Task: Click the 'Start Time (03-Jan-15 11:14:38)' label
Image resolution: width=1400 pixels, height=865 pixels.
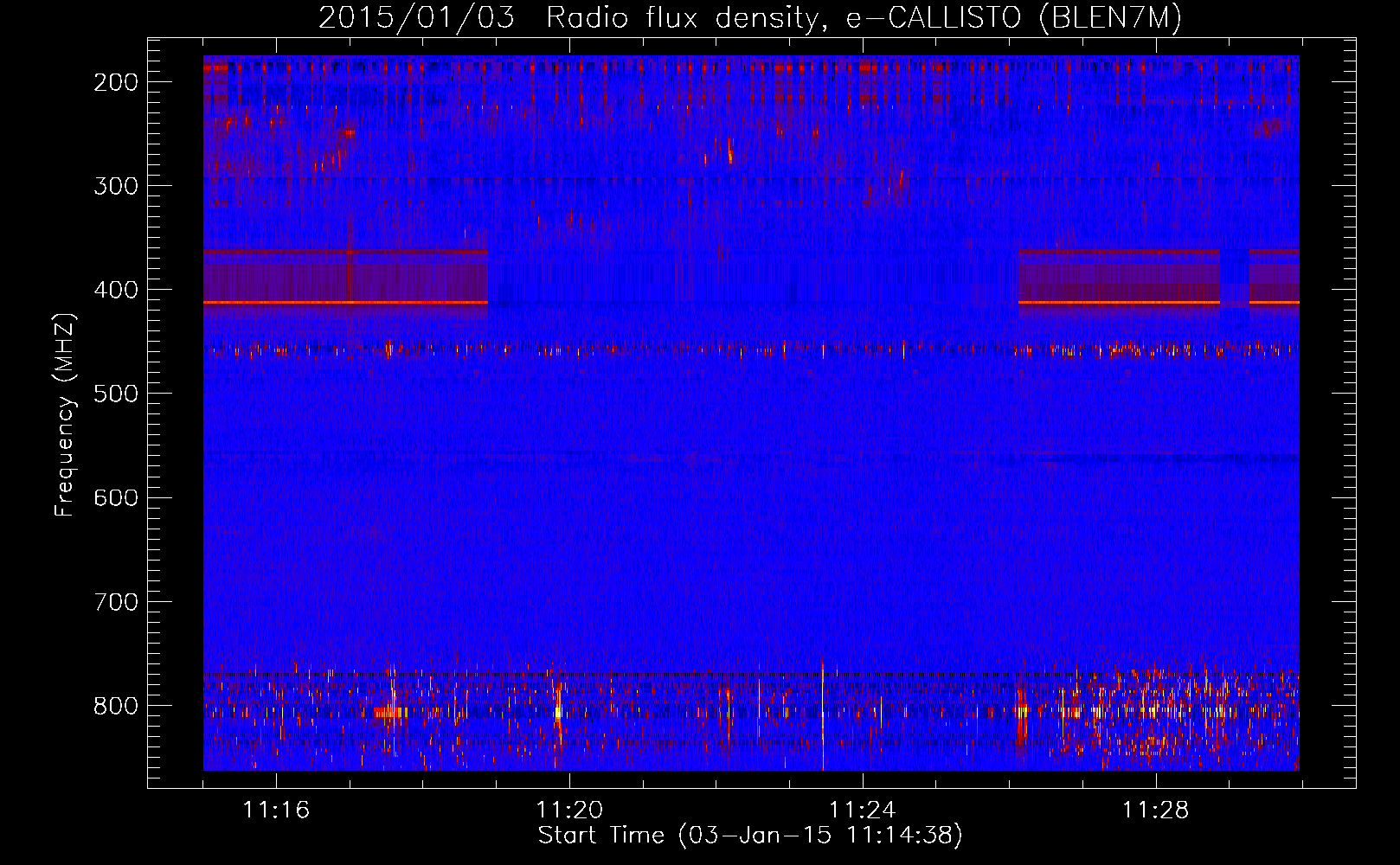Action: click(x=750, y=836)
